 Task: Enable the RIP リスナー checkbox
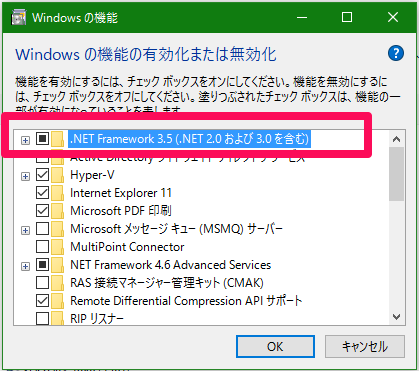[x=42, y=318]
